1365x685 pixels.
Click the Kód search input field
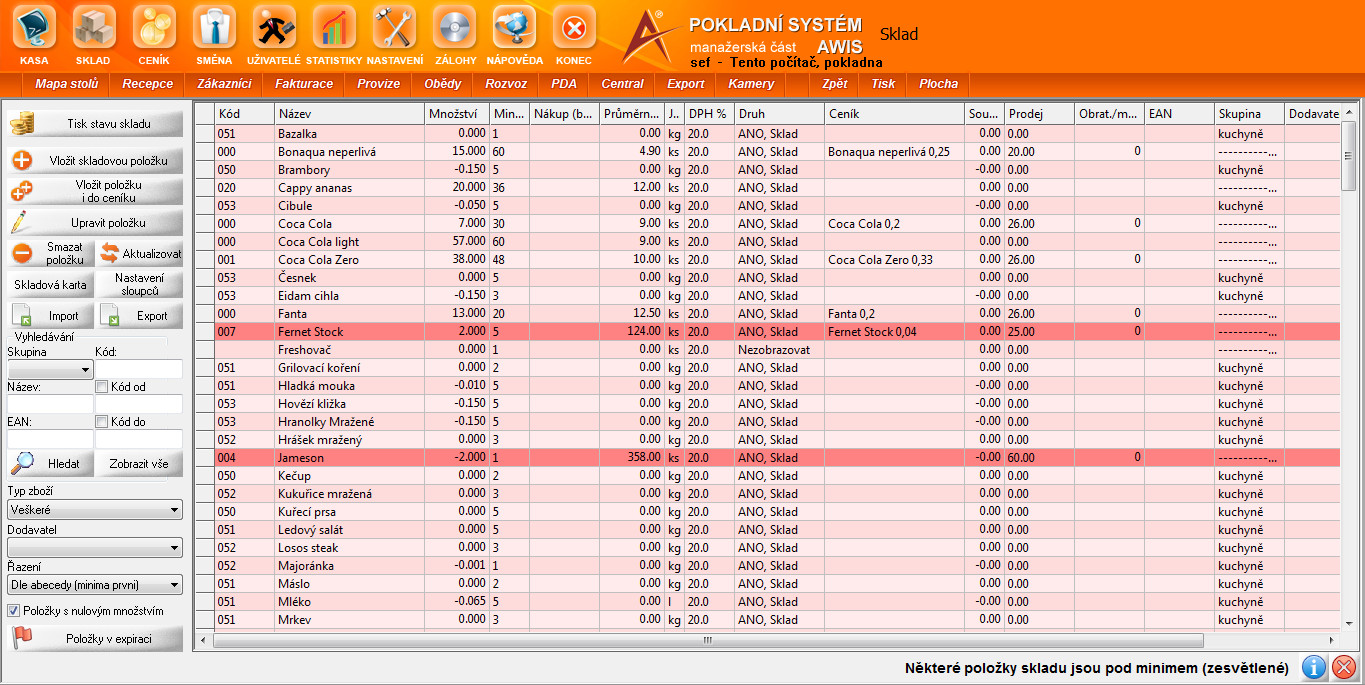(139, 369)
